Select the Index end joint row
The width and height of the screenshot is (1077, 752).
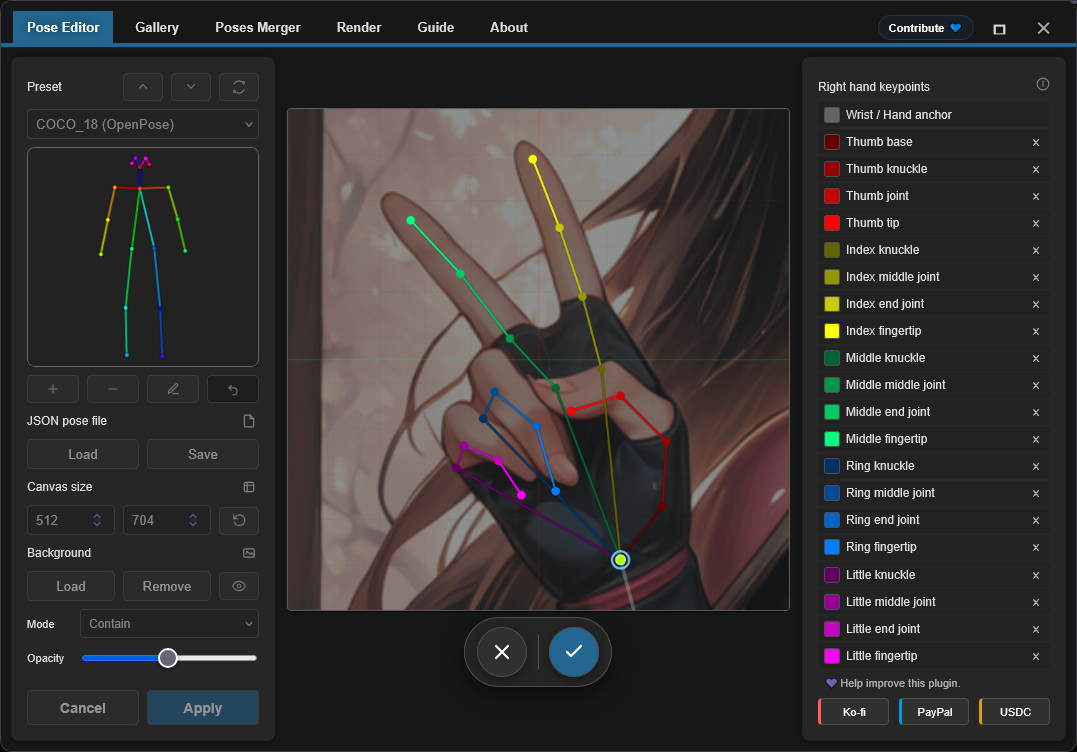click(x=934, y=304)
